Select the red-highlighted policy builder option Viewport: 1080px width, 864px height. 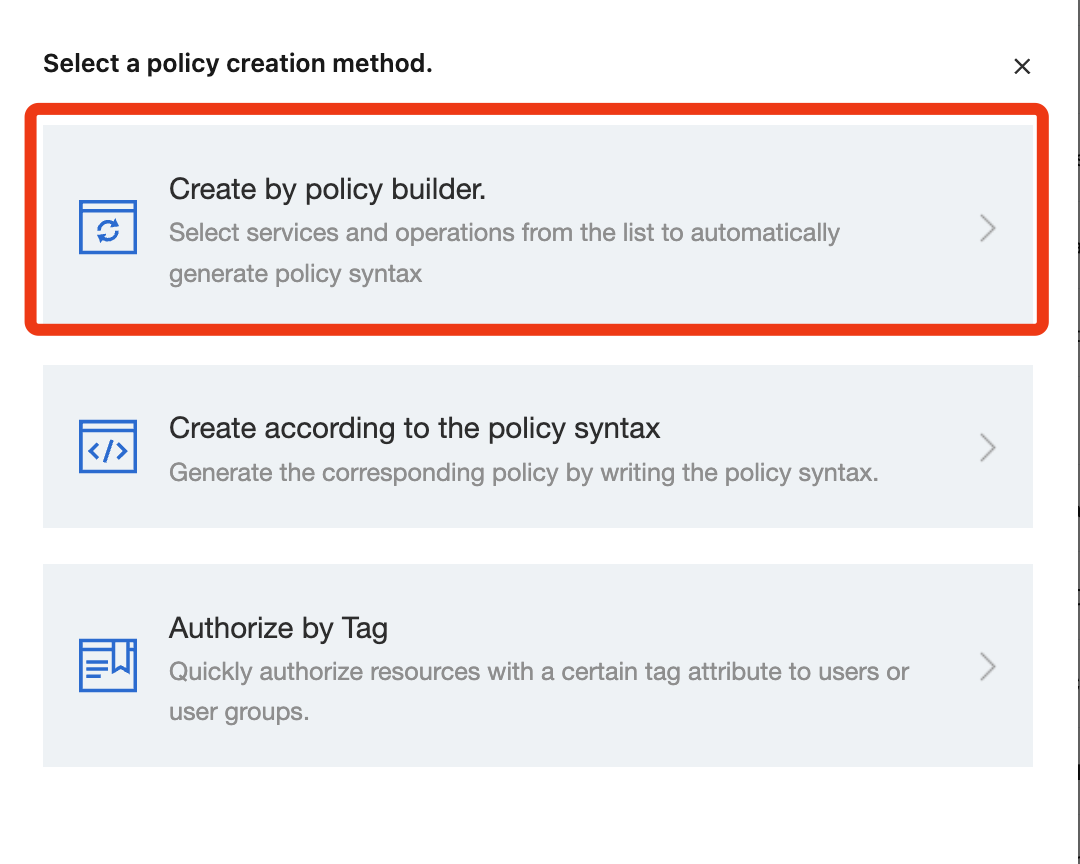tap(537, 219)
